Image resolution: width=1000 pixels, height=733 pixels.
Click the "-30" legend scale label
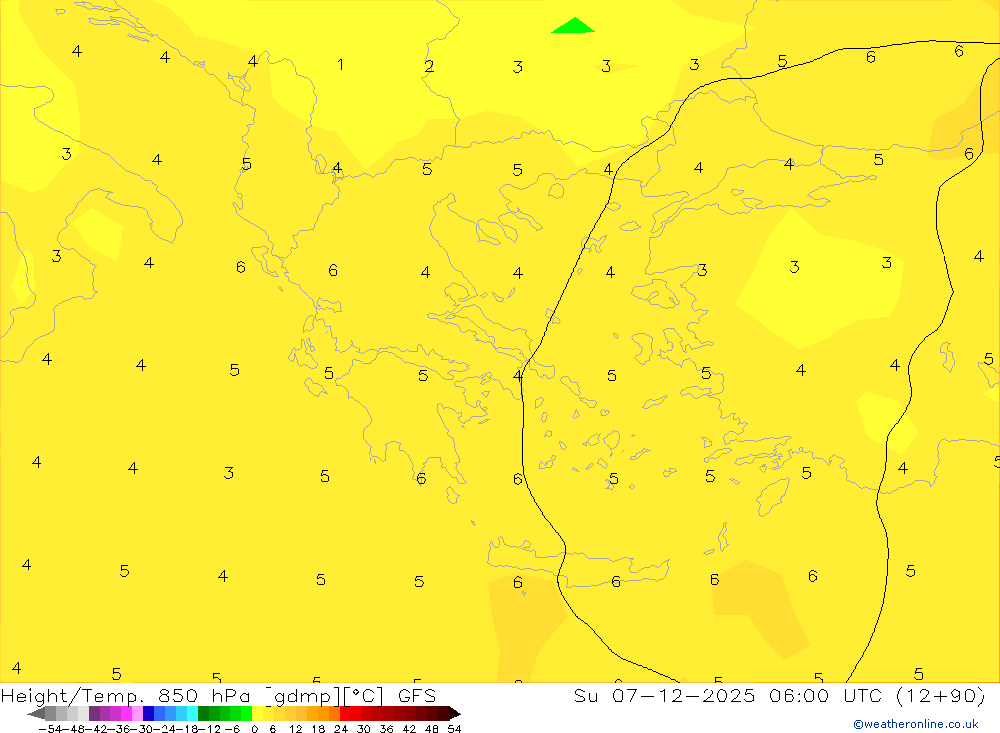click(x=142, y=729)
